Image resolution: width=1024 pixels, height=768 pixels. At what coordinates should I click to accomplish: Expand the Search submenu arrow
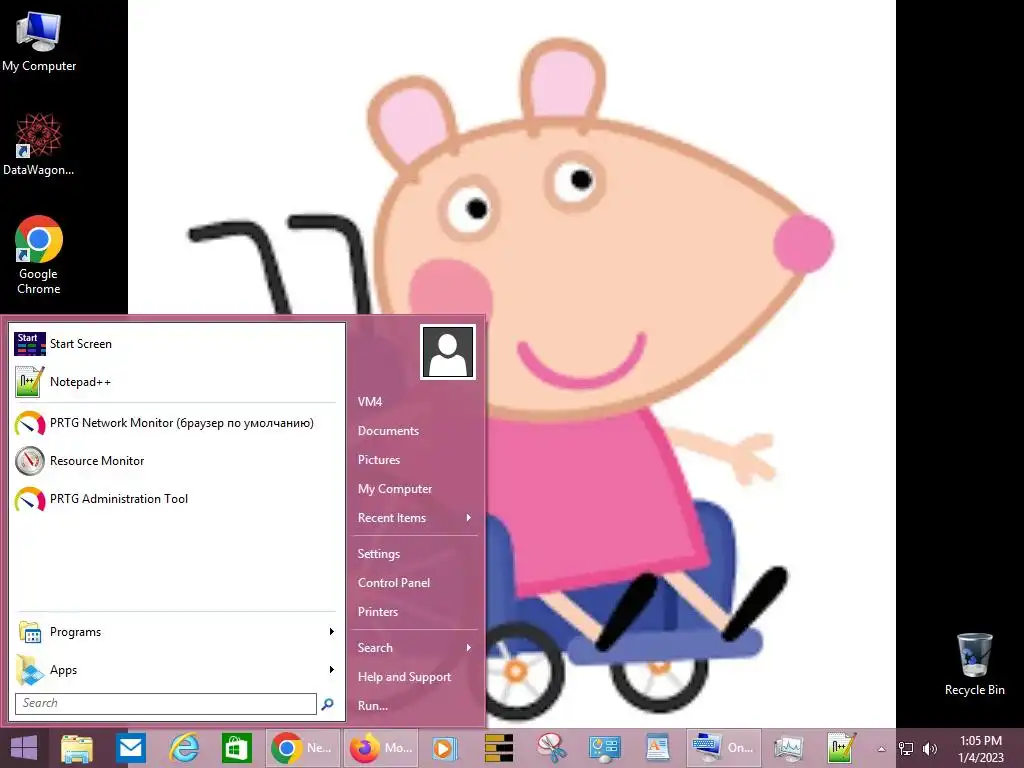(468, 648)
